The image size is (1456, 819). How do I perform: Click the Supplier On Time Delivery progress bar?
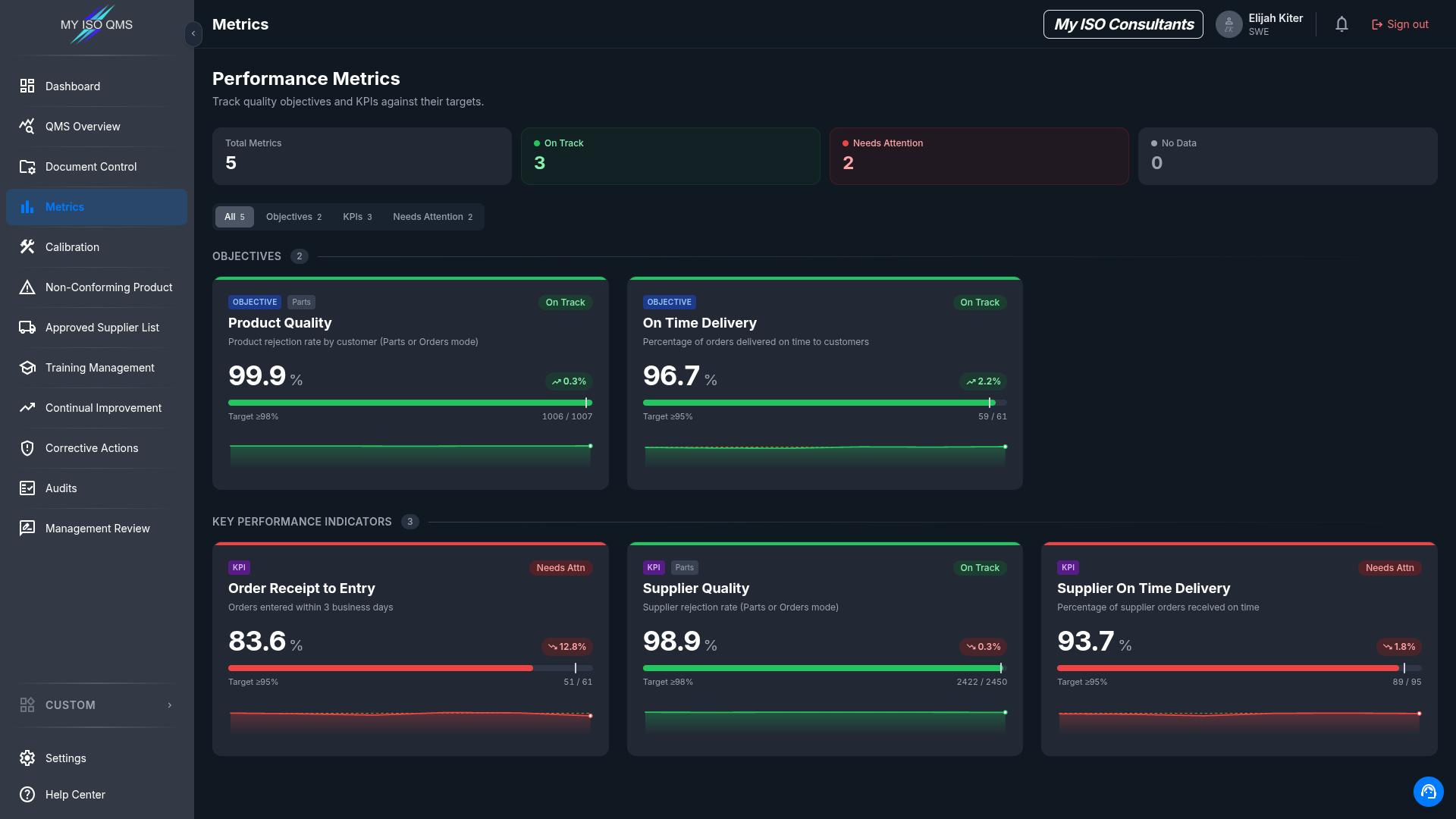tap(1239, 668)
